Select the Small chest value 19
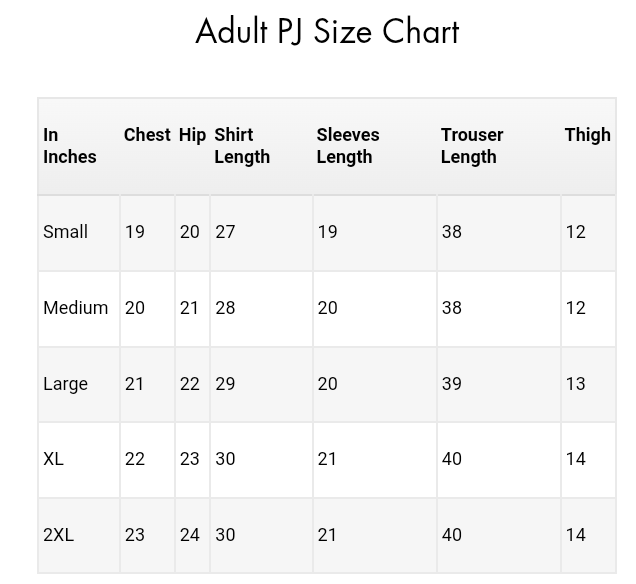 (x=135, y=232)
